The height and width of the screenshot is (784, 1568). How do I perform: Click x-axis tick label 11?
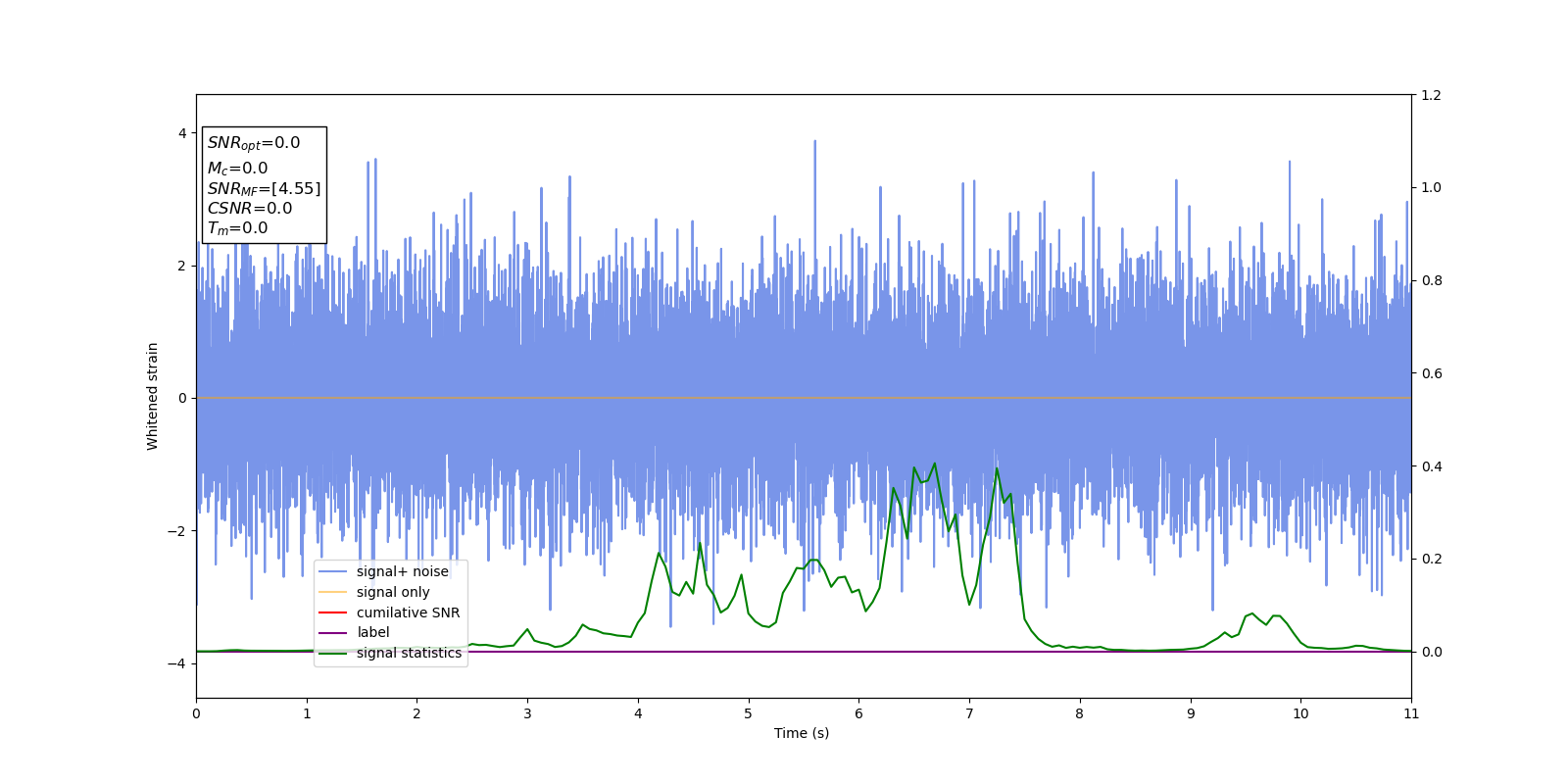click(x=1411, y=713)
